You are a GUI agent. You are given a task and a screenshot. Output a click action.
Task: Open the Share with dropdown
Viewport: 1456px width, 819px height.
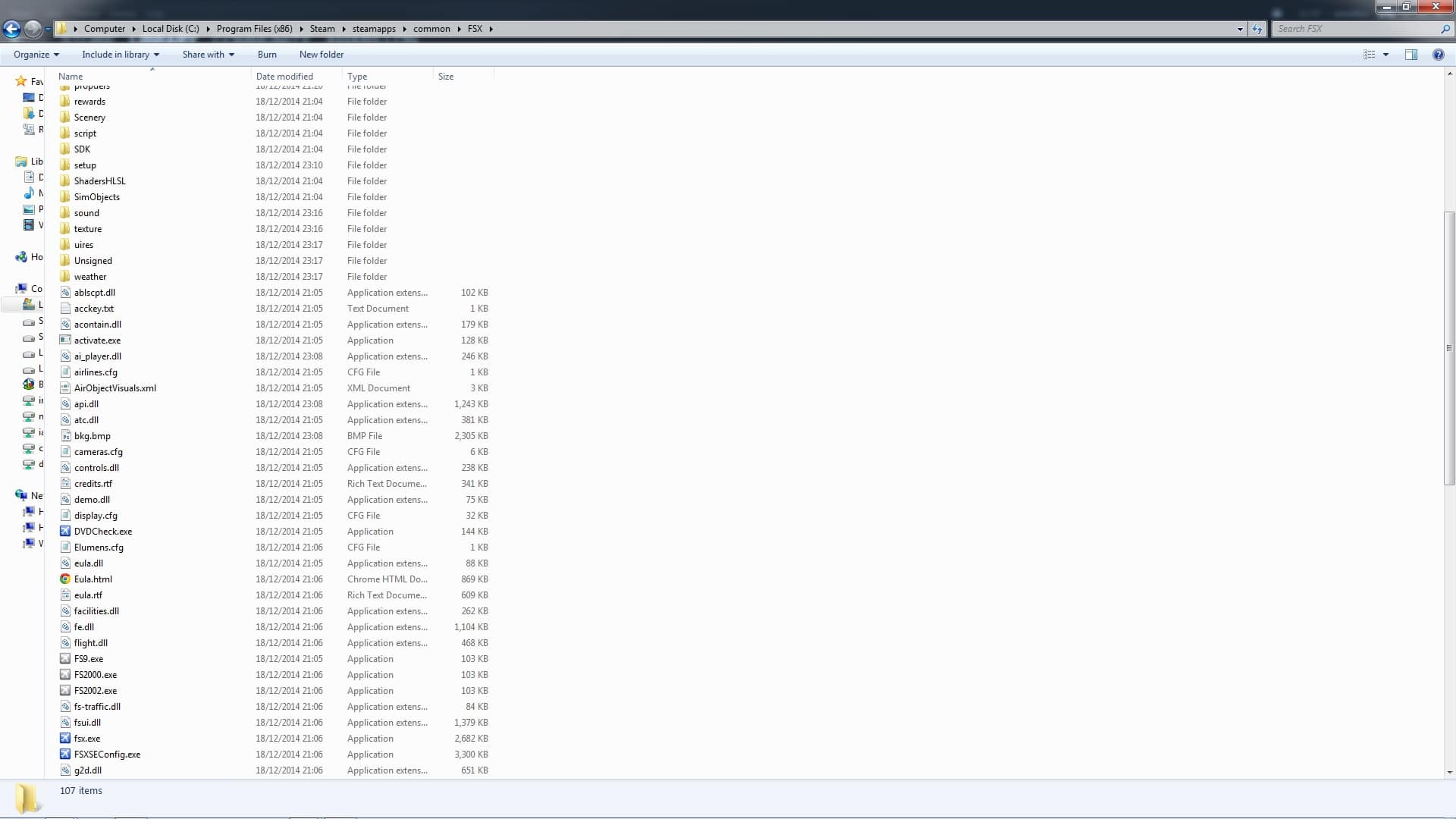click(x=208, y=55)
